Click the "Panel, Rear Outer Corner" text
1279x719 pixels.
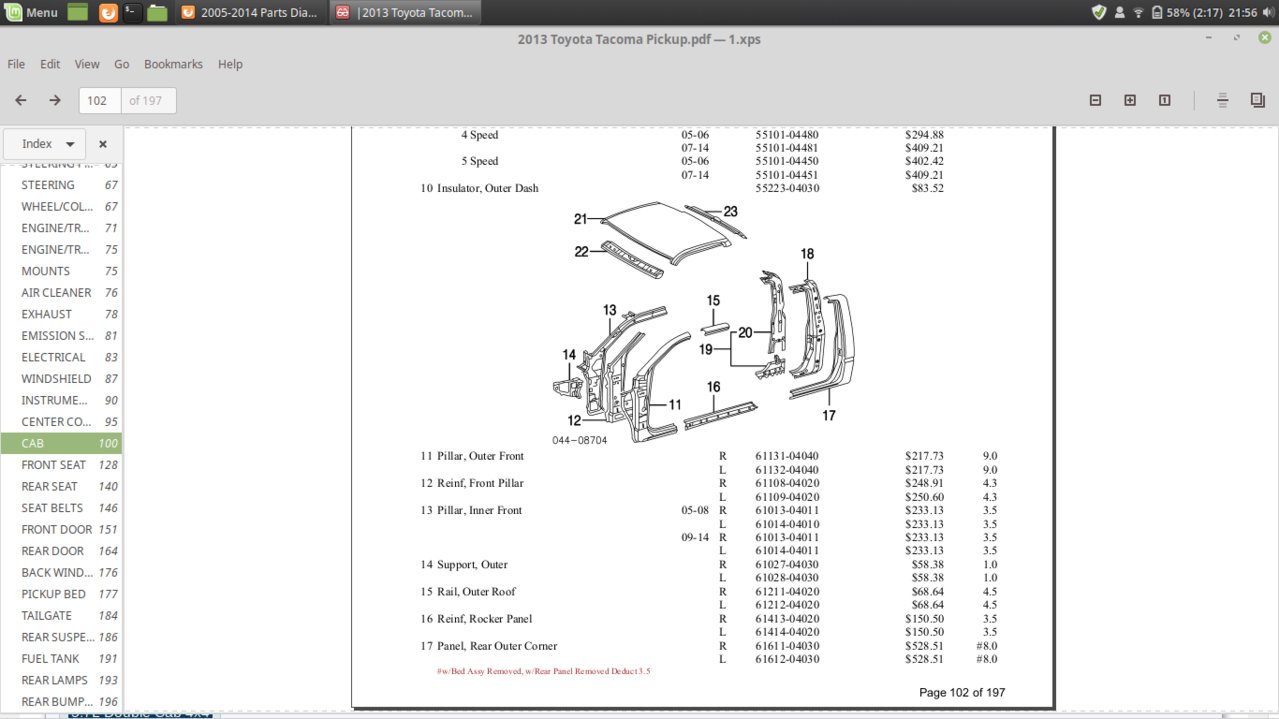[x=497, y=646]
